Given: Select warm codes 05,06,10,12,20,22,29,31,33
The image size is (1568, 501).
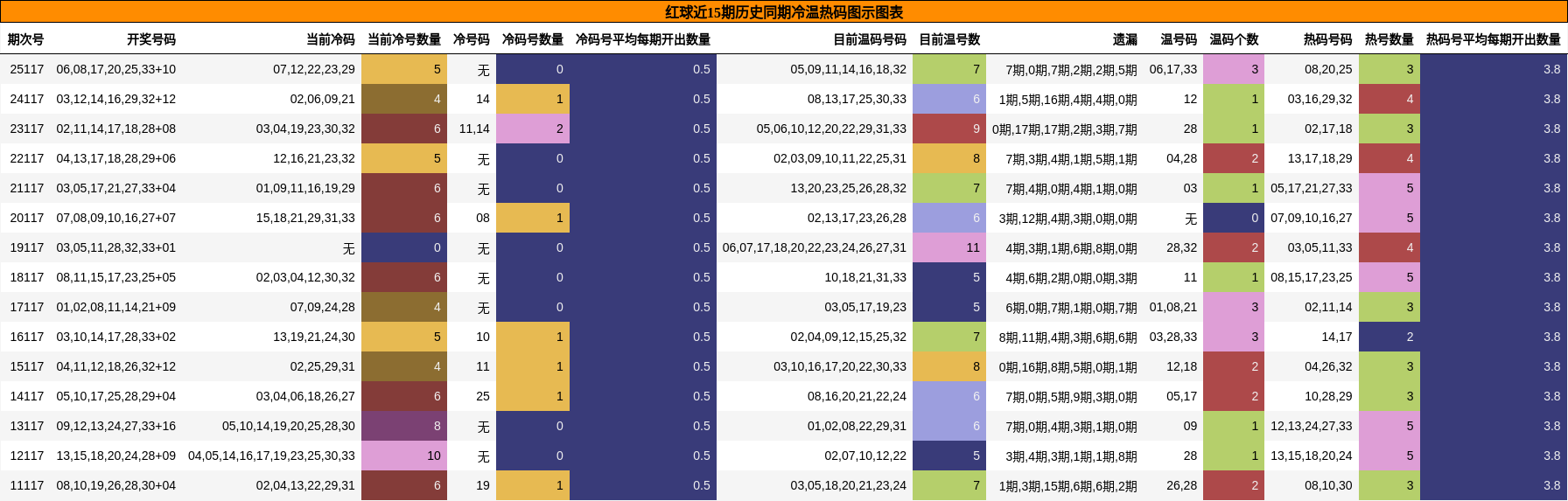Looking at the screenshot, I should tap(831, 129).
